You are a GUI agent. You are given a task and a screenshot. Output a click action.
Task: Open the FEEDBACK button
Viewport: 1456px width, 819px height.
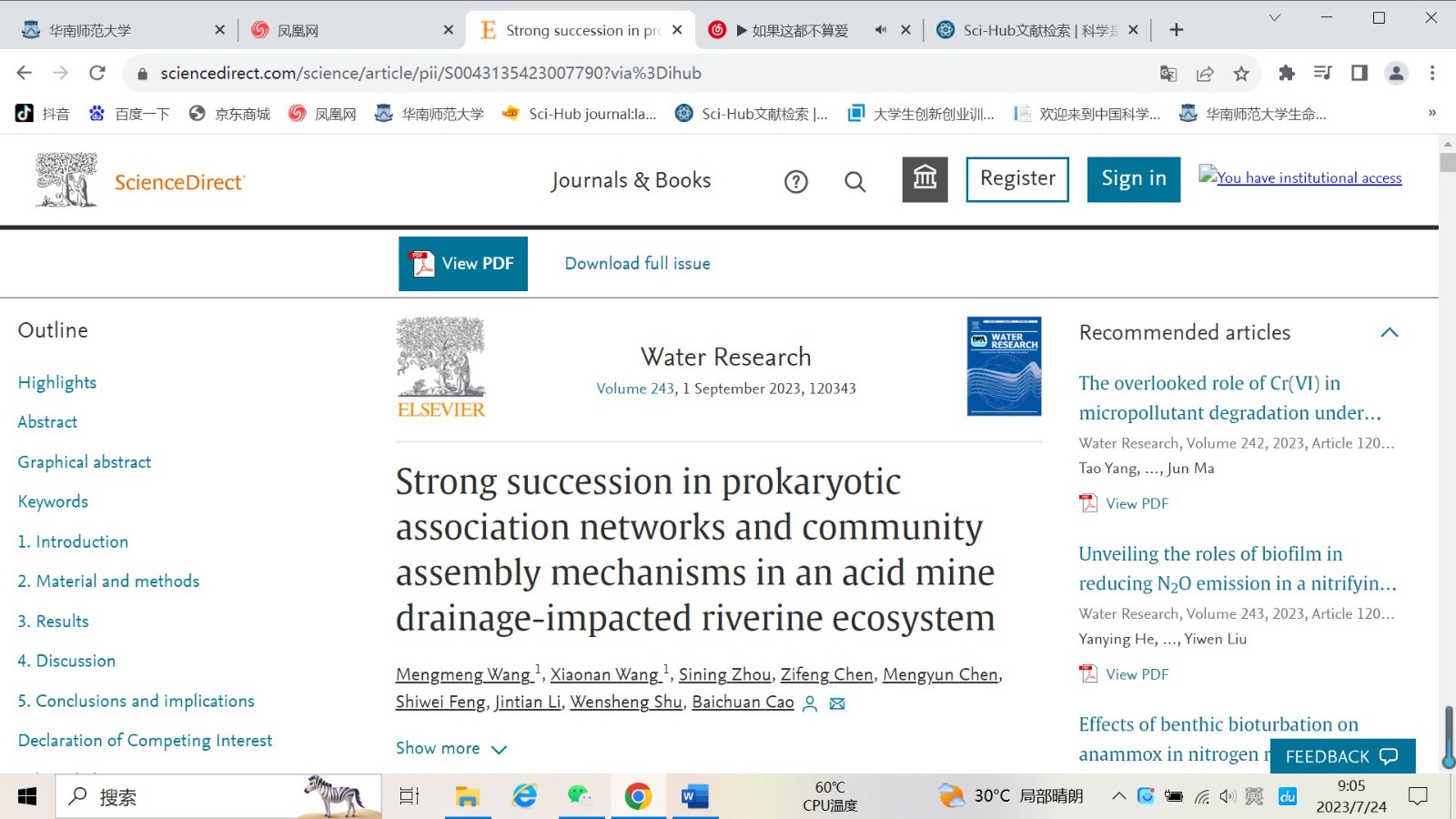click(1342, 756)
